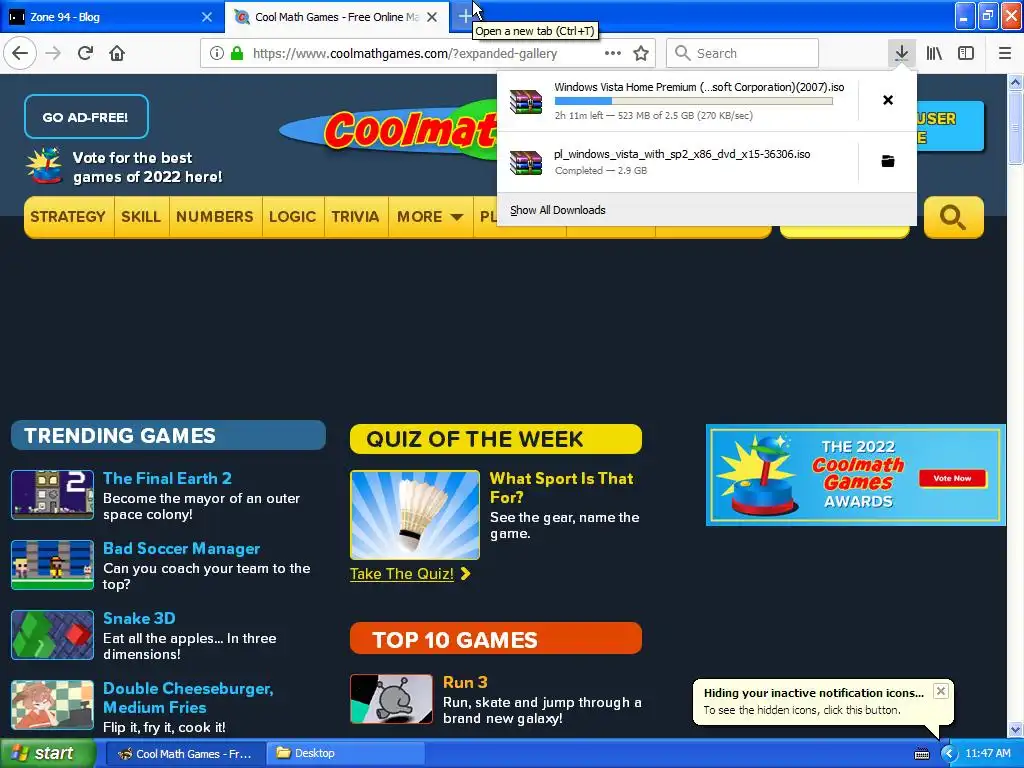The image size is (1024, 768).
Task: Click Bad Soccer Manager thumbnail
Action: coord(52,565)
